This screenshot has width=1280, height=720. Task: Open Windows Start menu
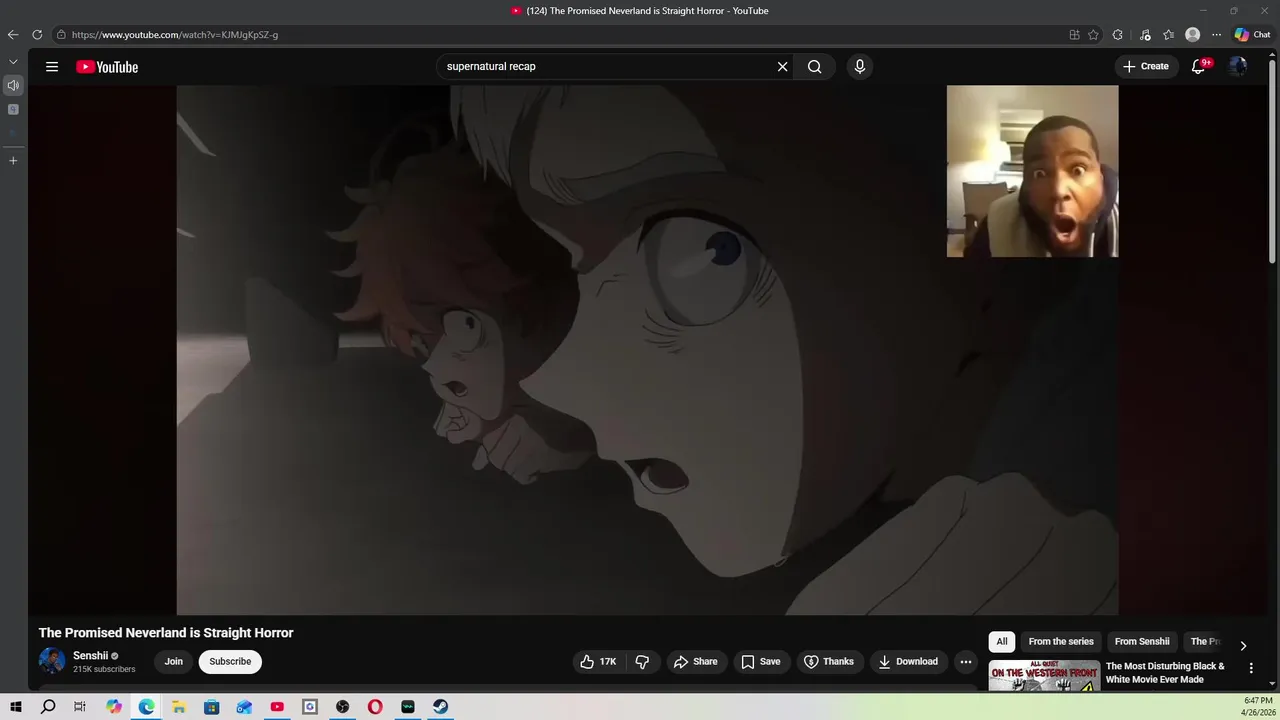[x=15, y=707]
